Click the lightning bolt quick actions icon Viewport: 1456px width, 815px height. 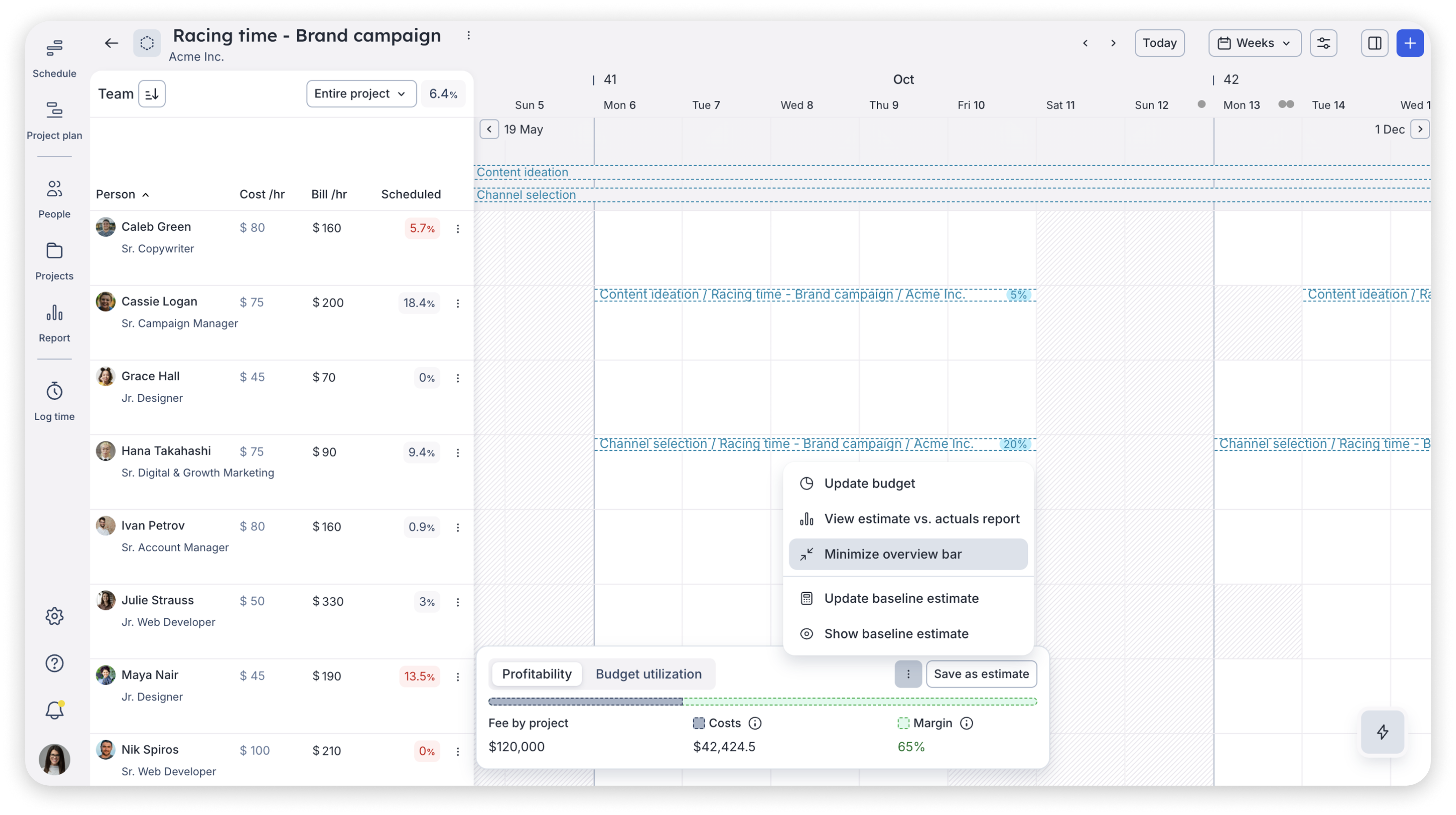[1383, 732]
